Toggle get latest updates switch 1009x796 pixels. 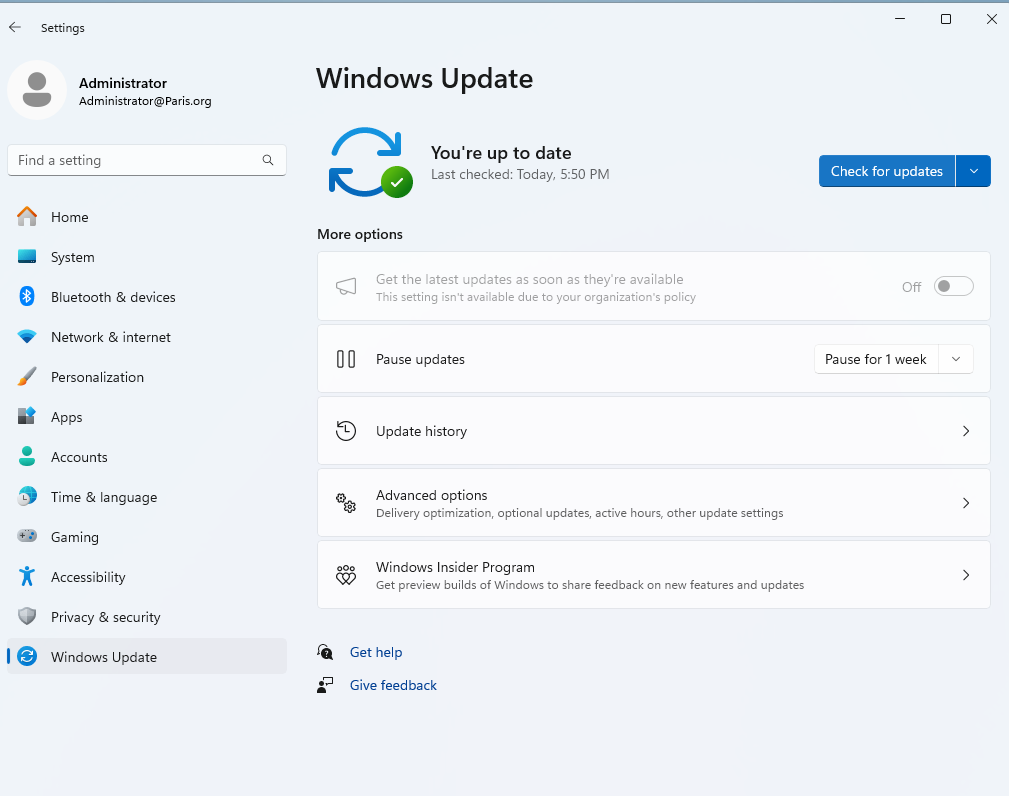click(953, 286)
